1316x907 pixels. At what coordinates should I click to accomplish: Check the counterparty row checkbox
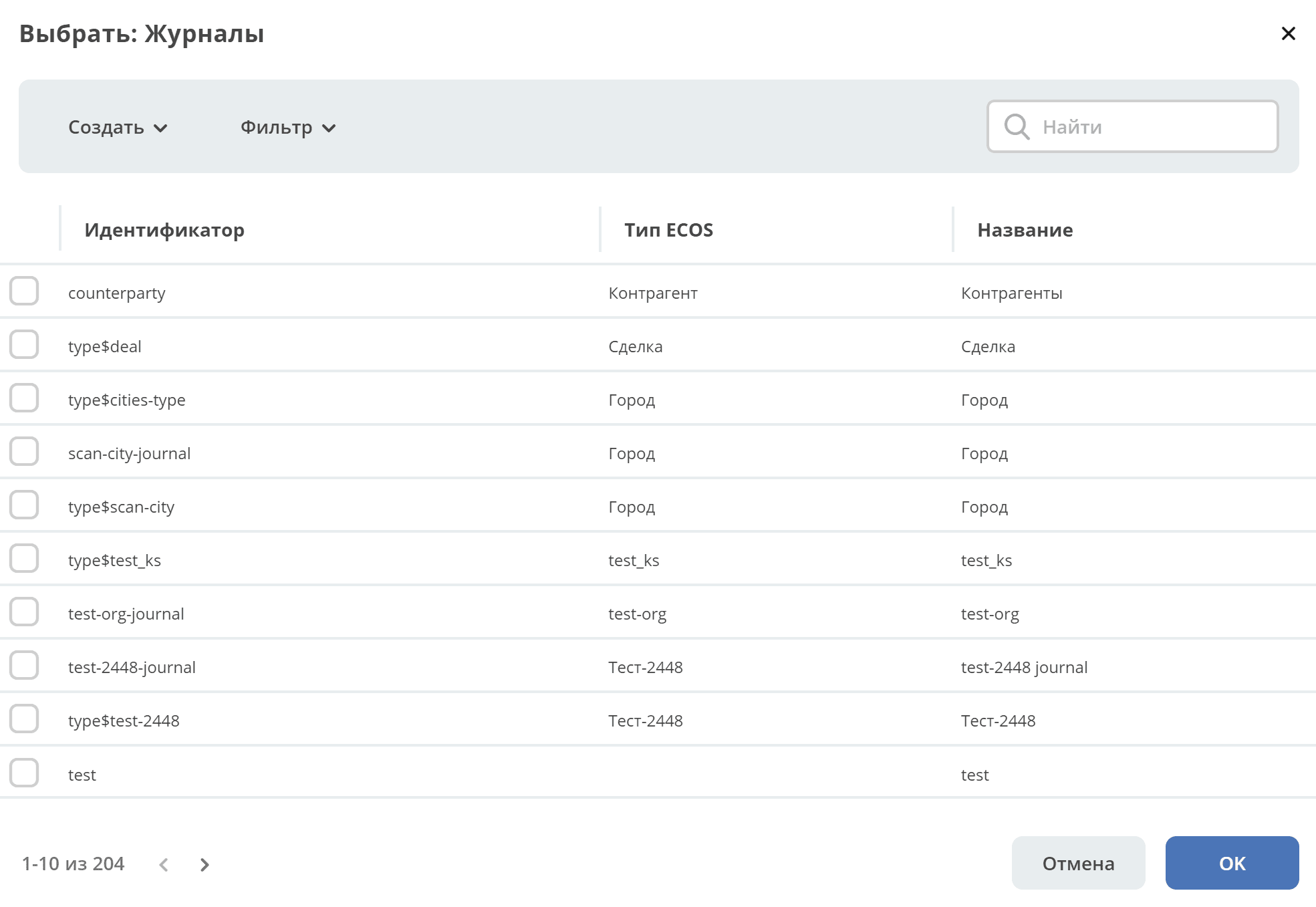point(24,291)
